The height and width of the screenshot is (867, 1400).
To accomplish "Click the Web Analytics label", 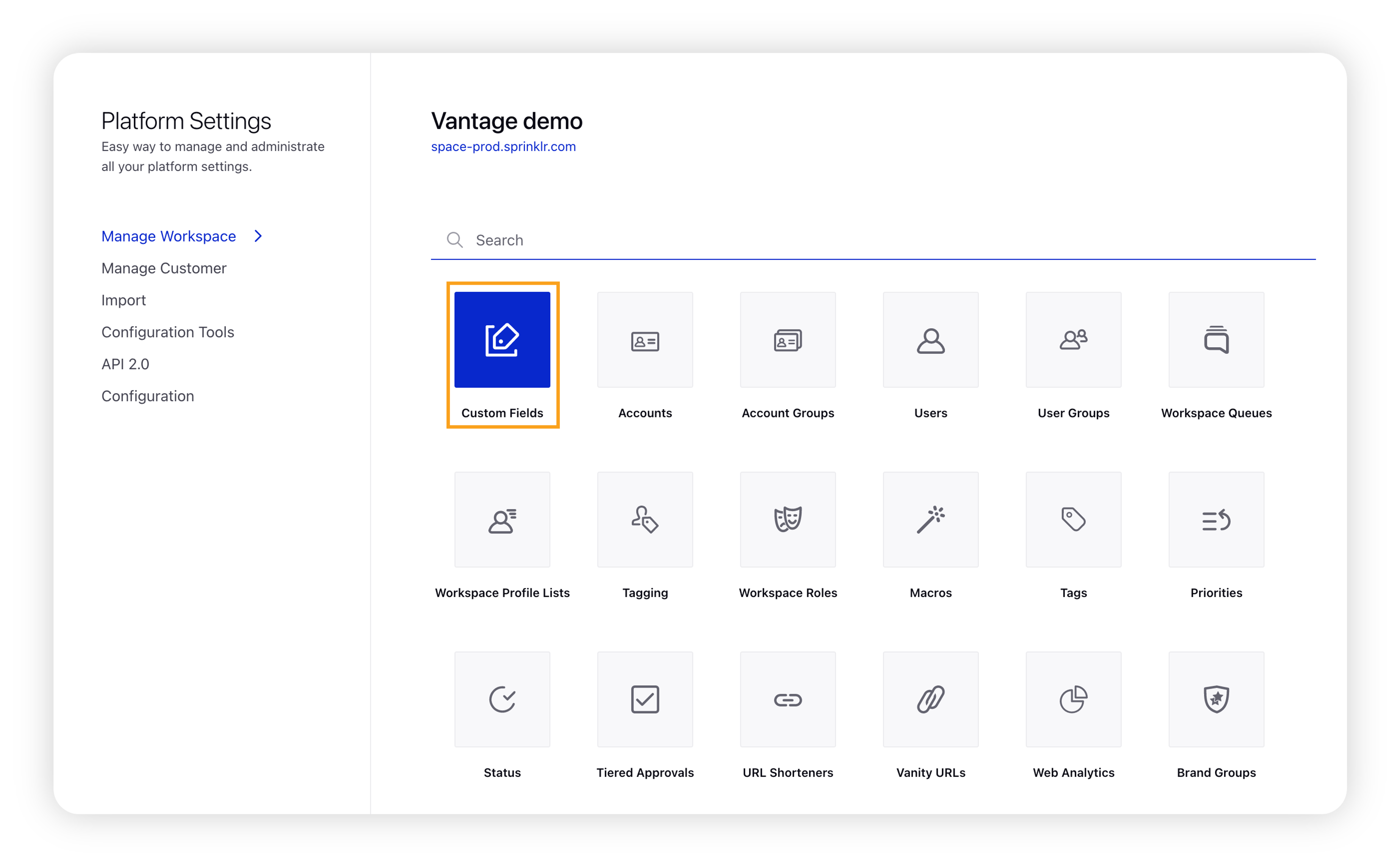I will coord(1073,772).
